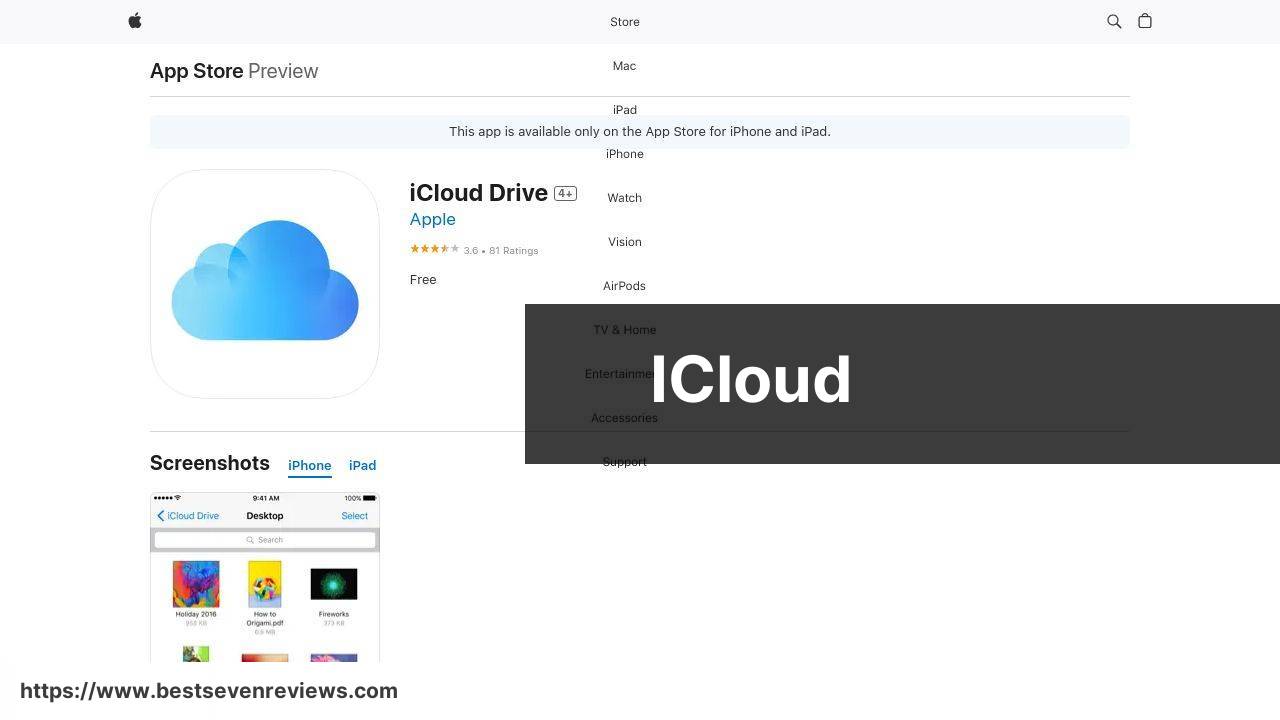Click the 4+ age rating badge
The width and height of the screenshot is (1280, 720).
[565, 194]
